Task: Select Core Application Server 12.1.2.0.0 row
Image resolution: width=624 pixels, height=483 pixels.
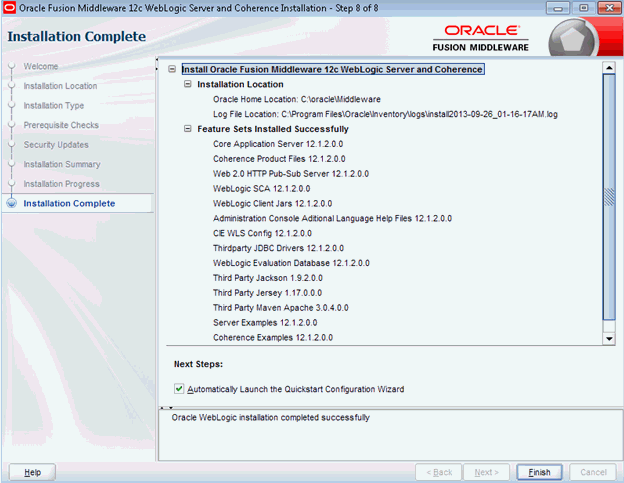Action: [278, 144]
